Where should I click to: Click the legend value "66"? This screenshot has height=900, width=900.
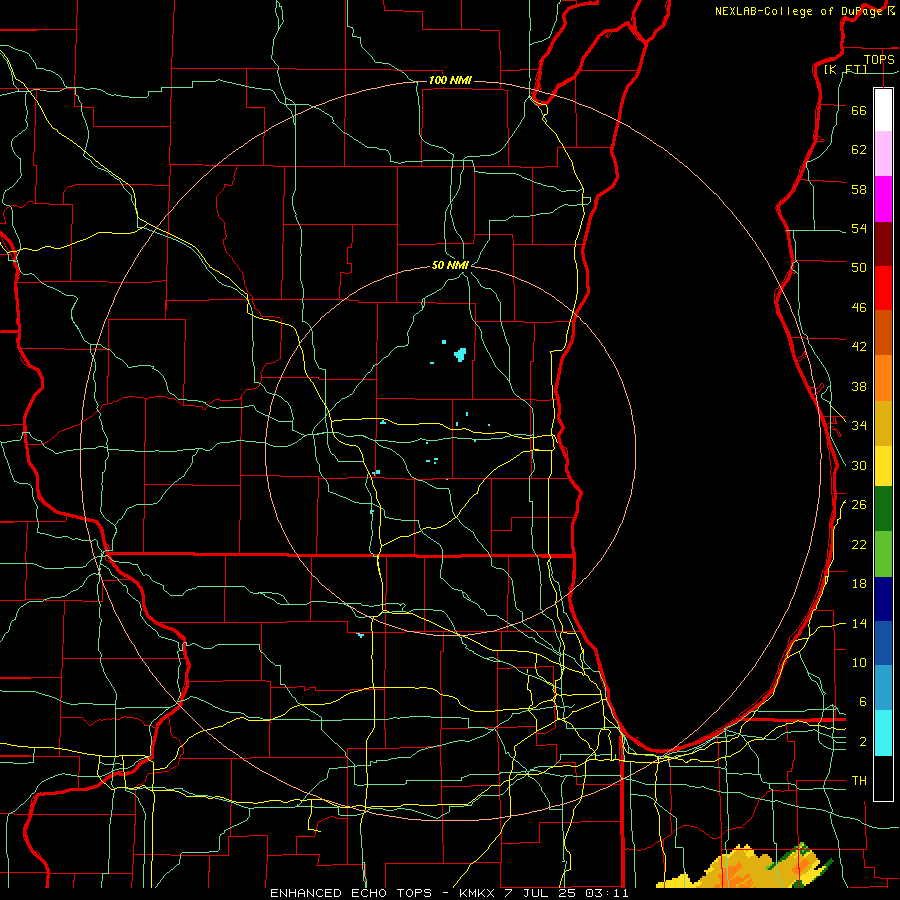(x=859, y=110)
